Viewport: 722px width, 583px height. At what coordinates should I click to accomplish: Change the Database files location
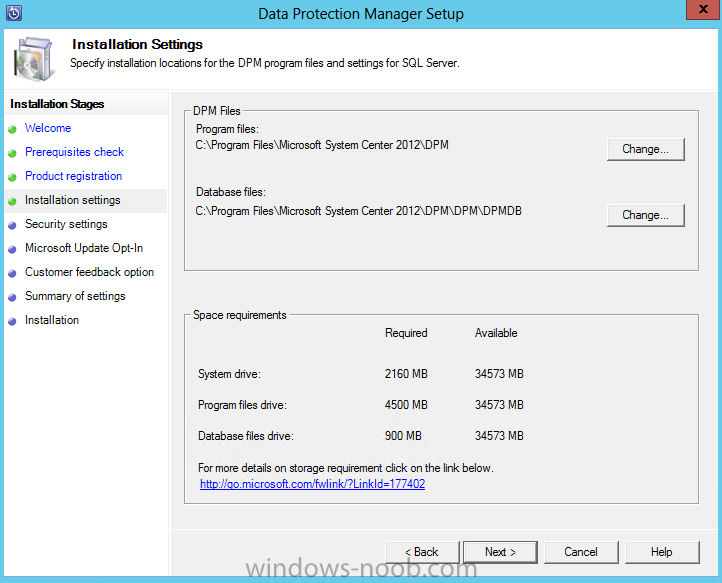point(646,215)
